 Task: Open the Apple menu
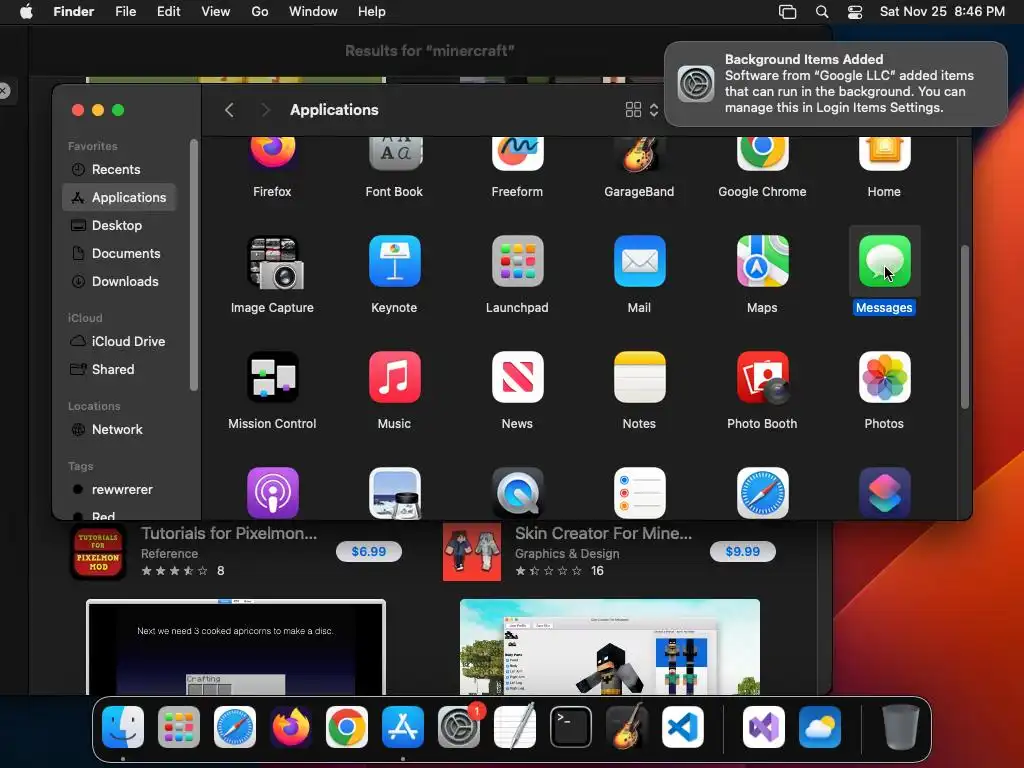26,12
